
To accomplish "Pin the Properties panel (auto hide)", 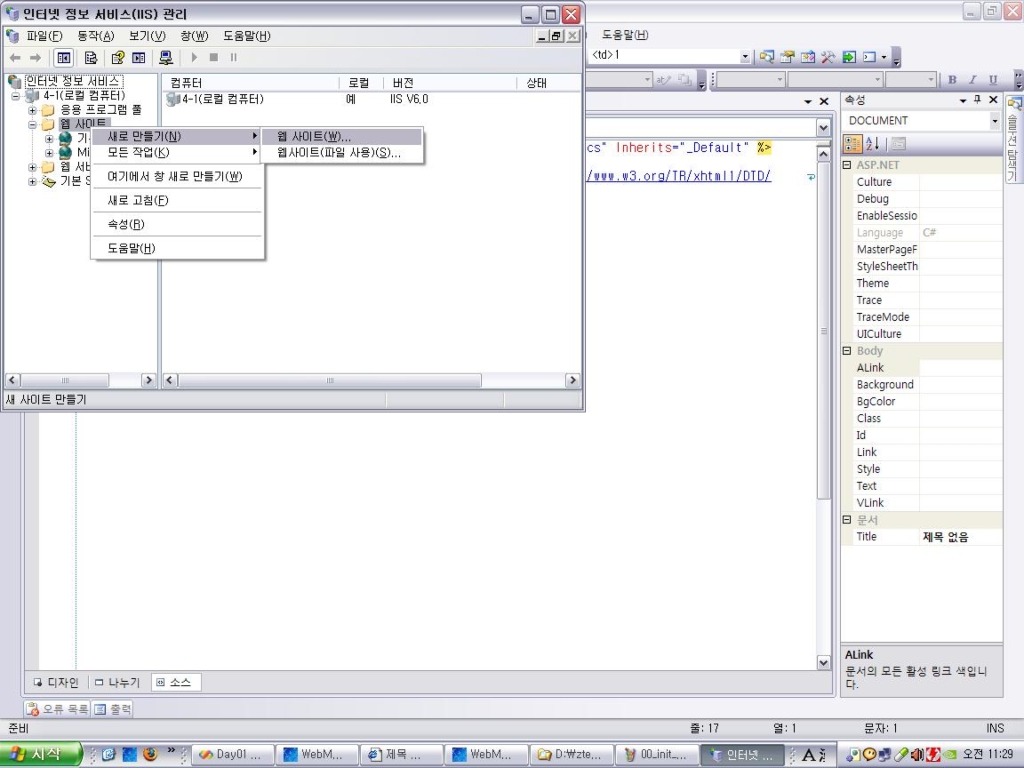I will (978, 100).
